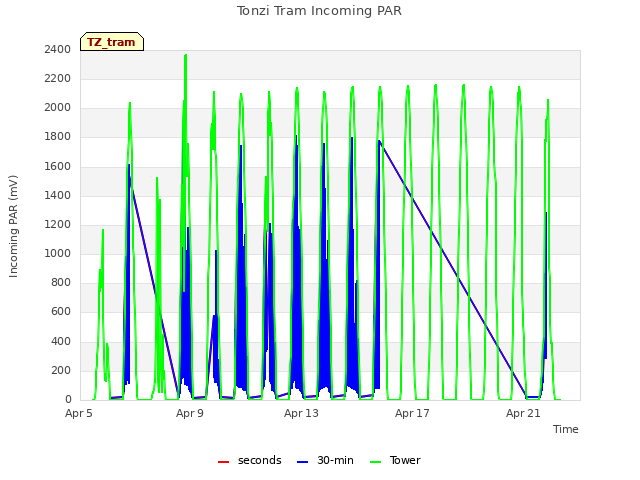The height and width of the screenshot is (480, 640).
Task: Click the 200 y-axis tick label
Action: (61, 370)
